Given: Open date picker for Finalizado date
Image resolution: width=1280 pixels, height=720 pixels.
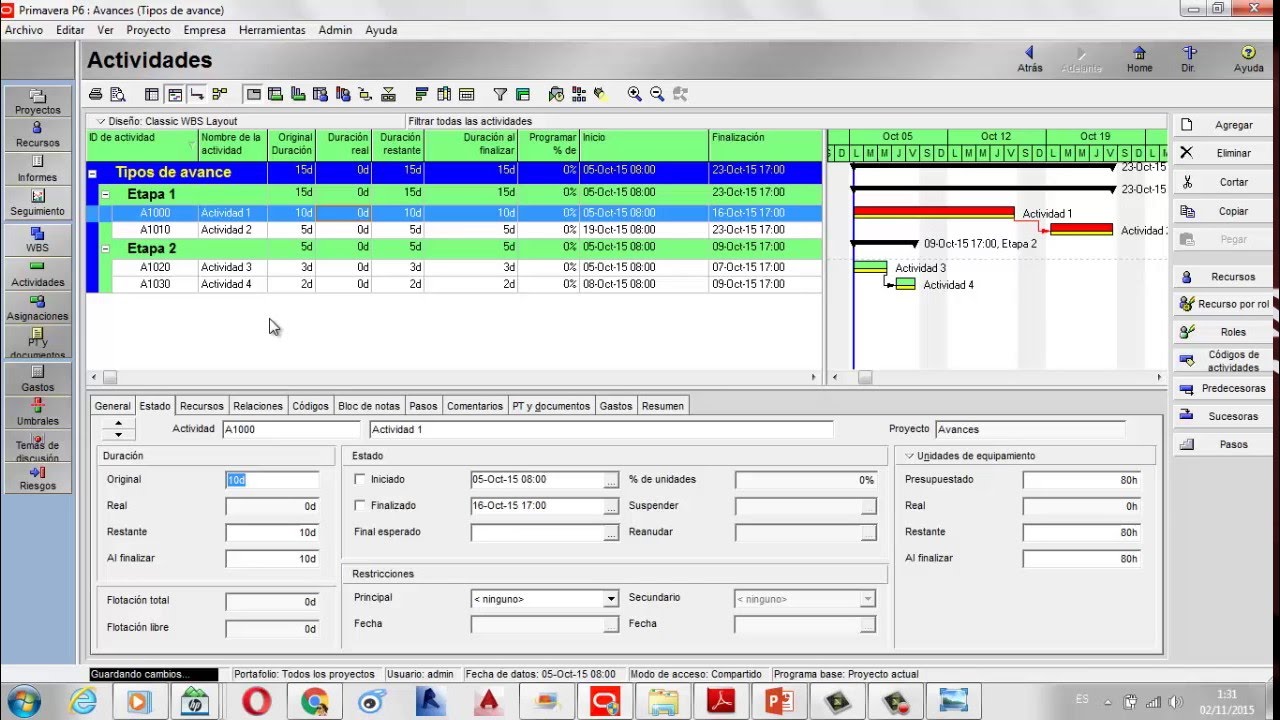Looking at the screenshot, I should pyautogui.click(x=610, y=507).
